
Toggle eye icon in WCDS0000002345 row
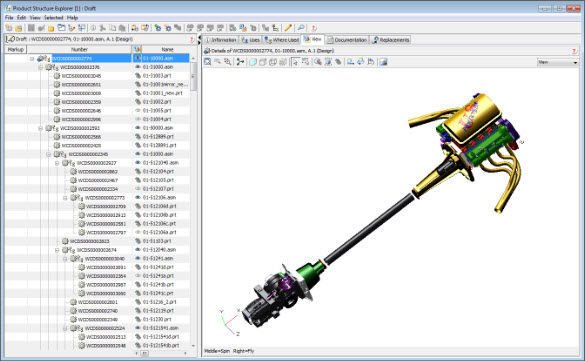(x=138, y=154)
